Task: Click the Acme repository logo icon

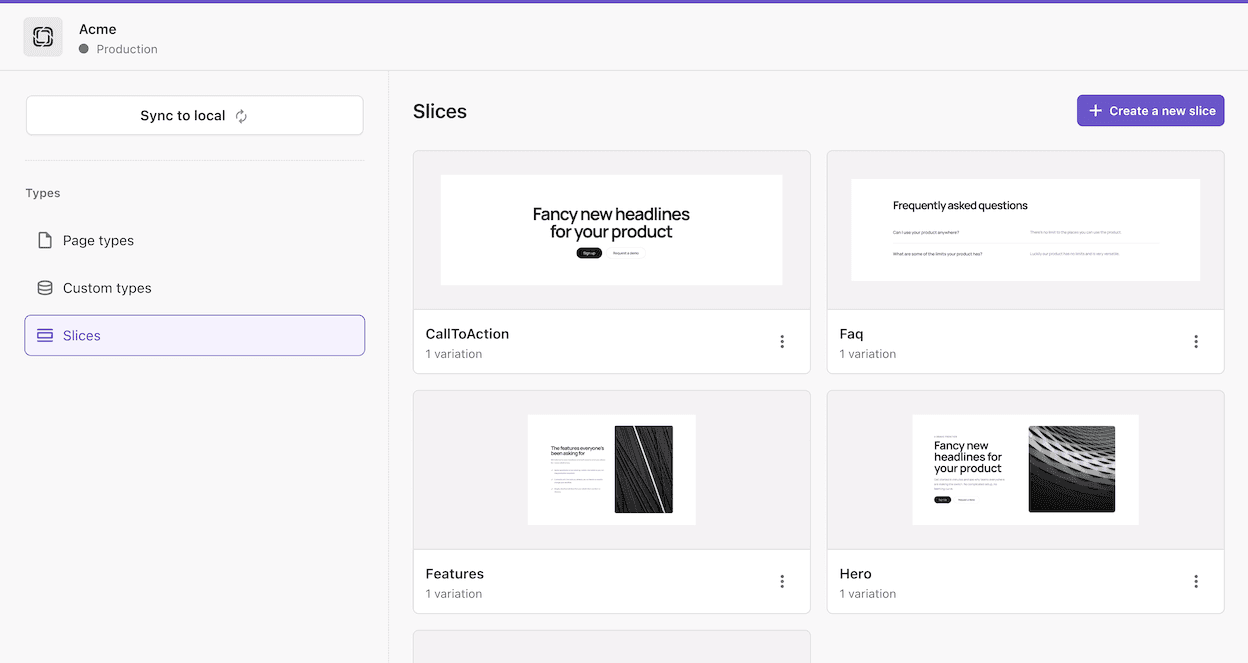Action: tap(43, 37)
